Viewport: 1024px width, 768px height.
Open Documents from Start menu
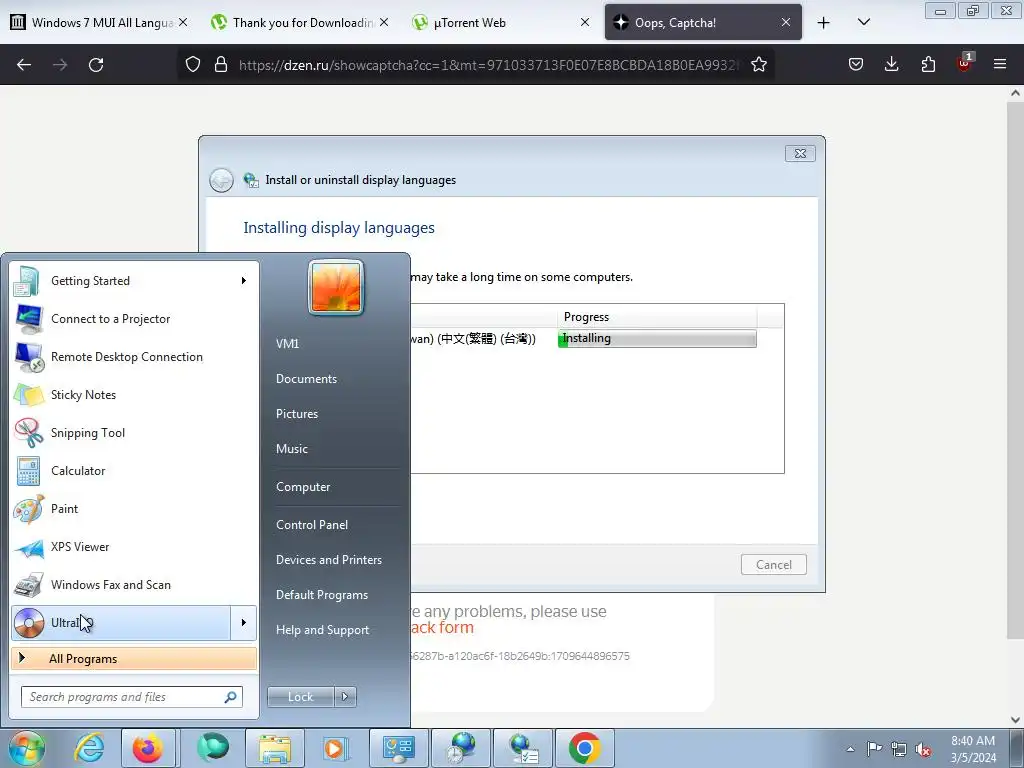[x=306, y=379]
